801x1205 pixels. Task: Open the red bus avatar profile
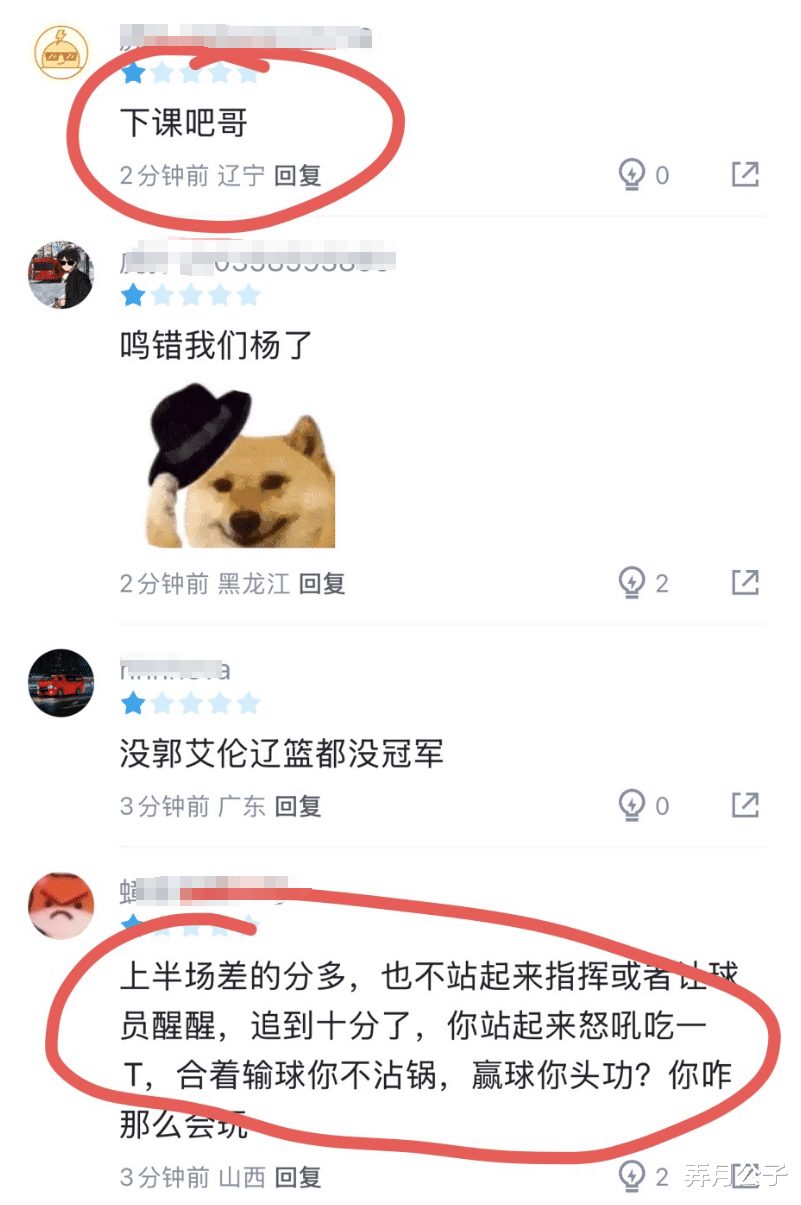pyautogui.click(x=61, y=274)
